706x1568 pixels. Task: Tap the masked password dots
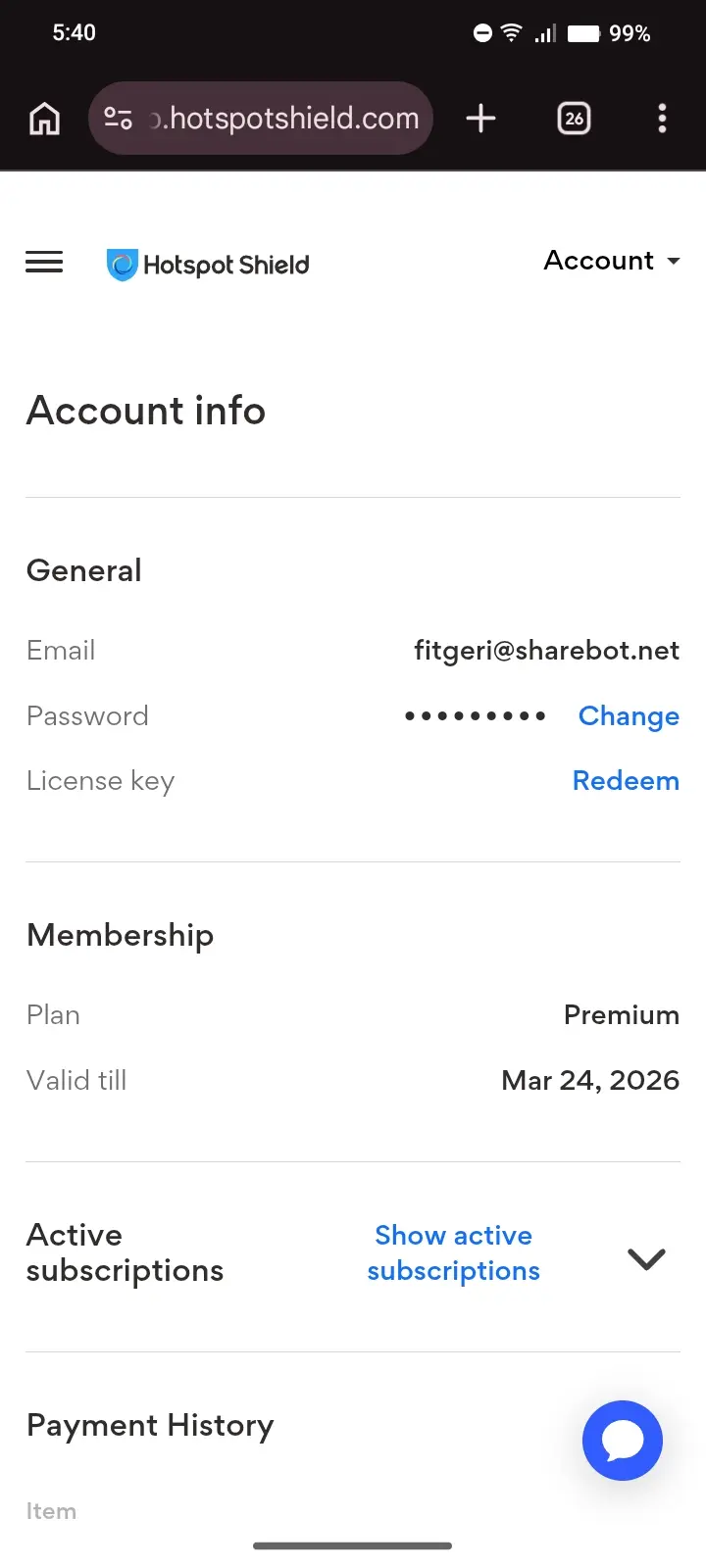[476, 716]
